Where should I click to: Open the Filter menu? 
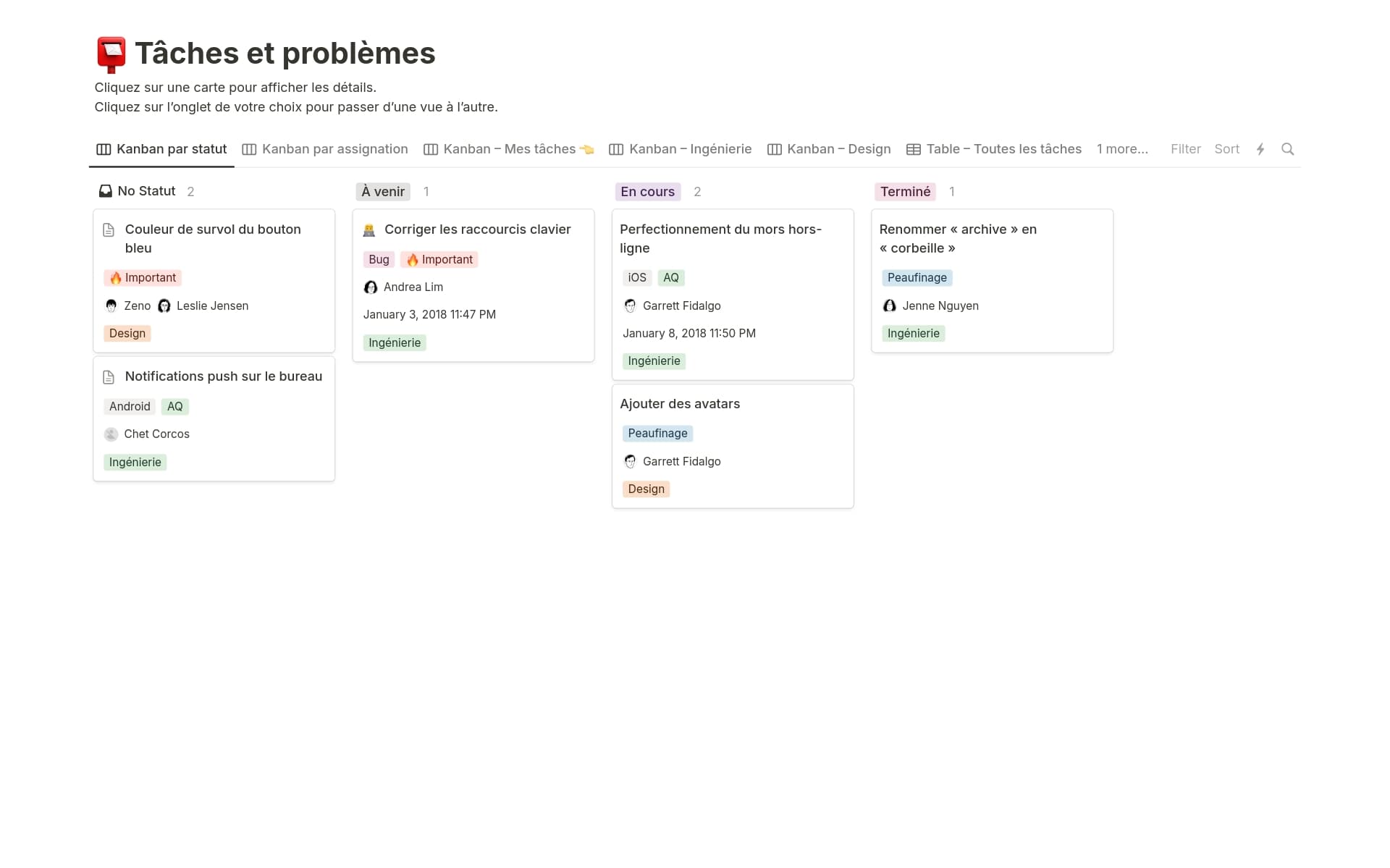(1185, 149)
